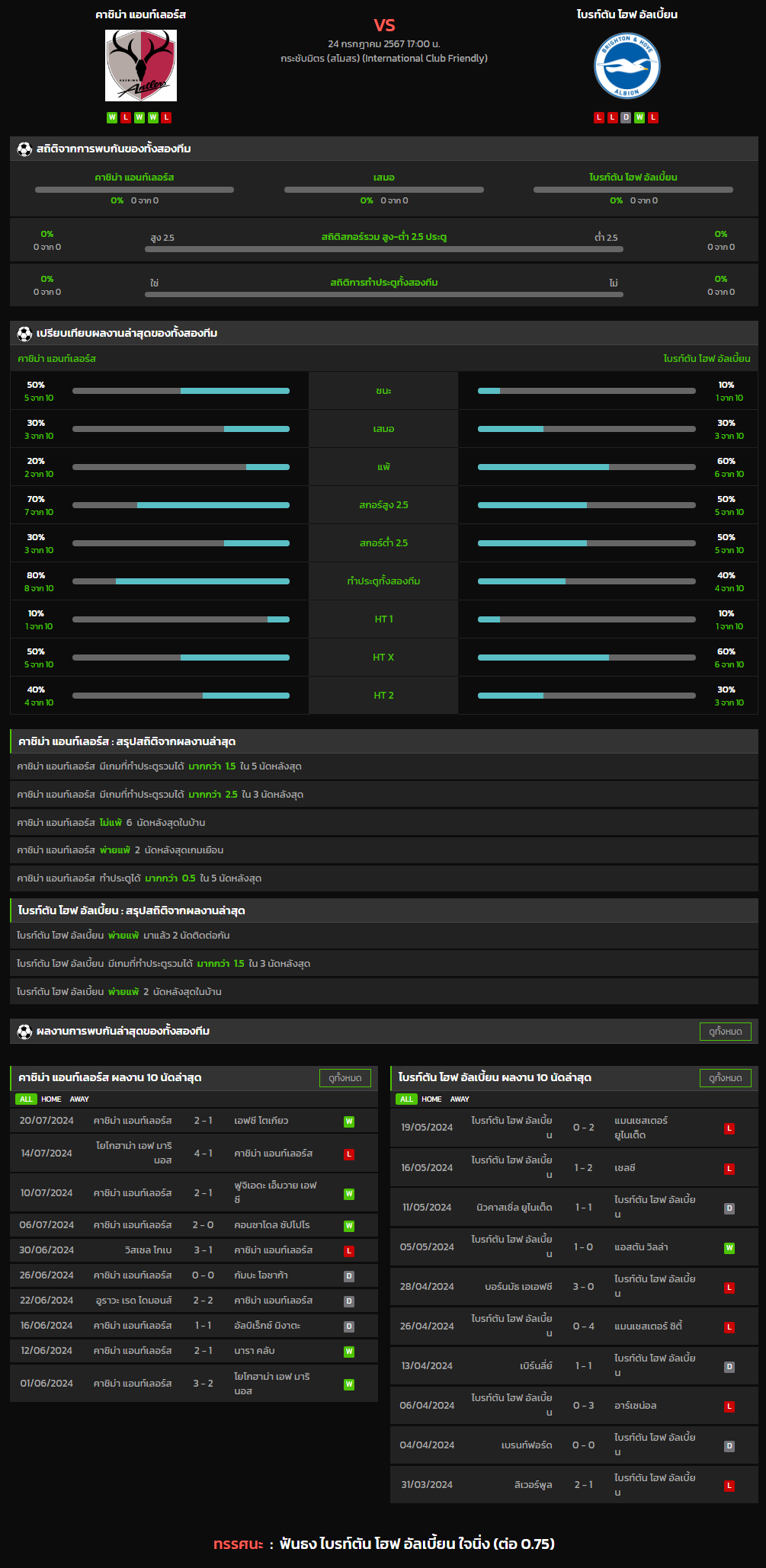Click Brighton team name at top right
This screenshot has height=1568, width=766.
(x=627, y=14)
